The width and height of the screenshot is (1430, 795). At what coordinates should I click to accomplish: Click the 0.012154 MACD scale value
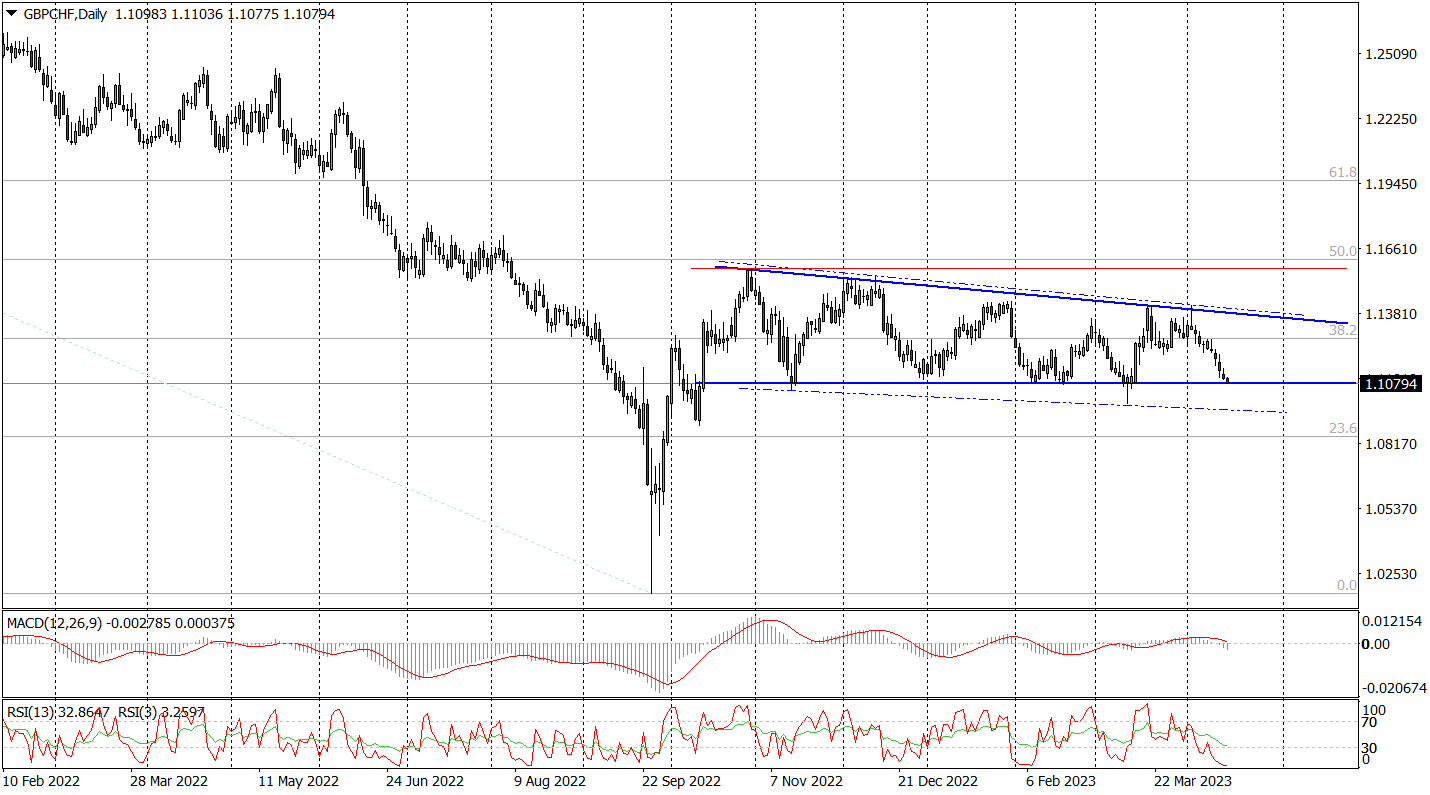click(x=1391, y=621)
